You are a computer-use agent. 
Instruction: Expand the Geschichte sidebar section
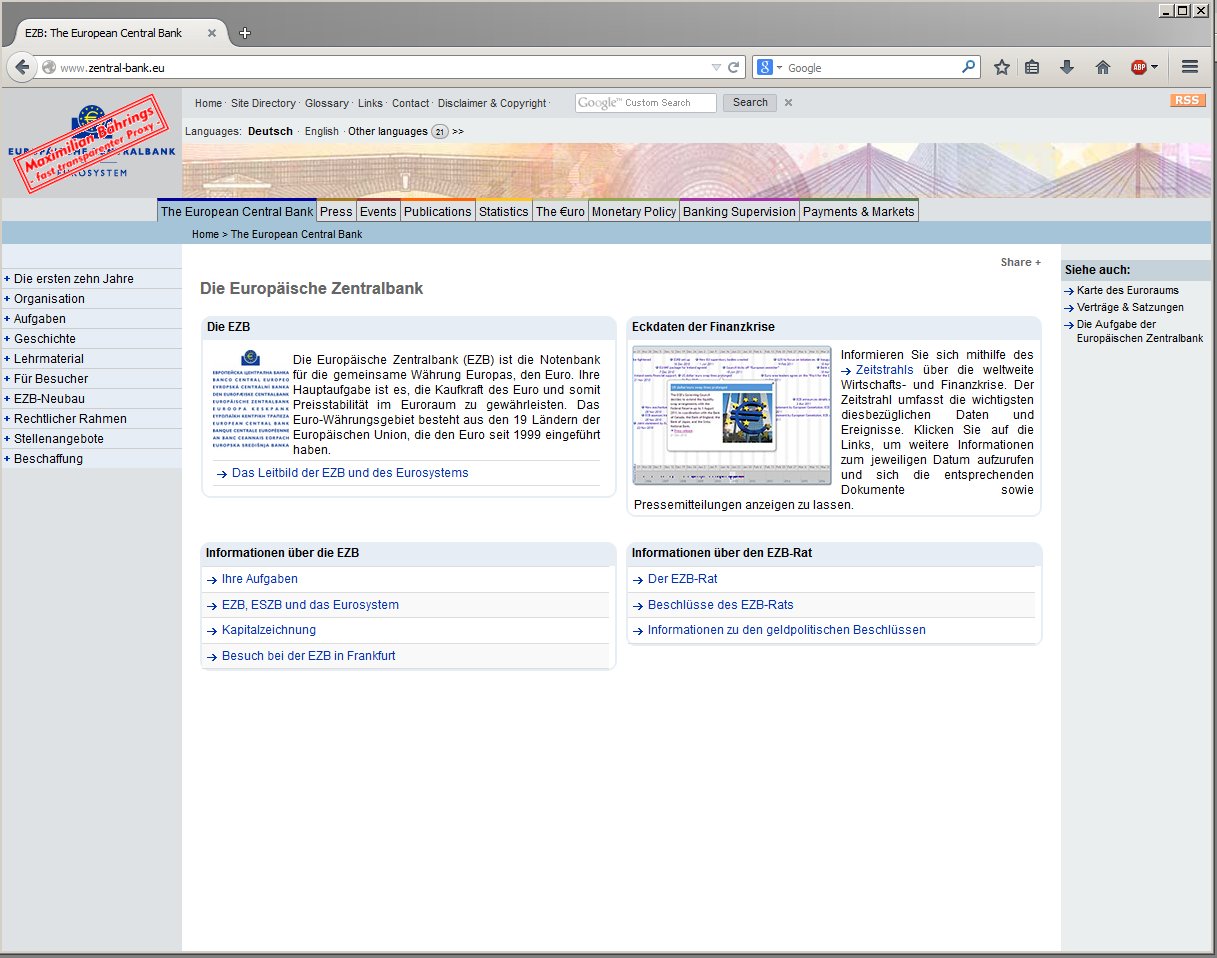tap(44, 339)
